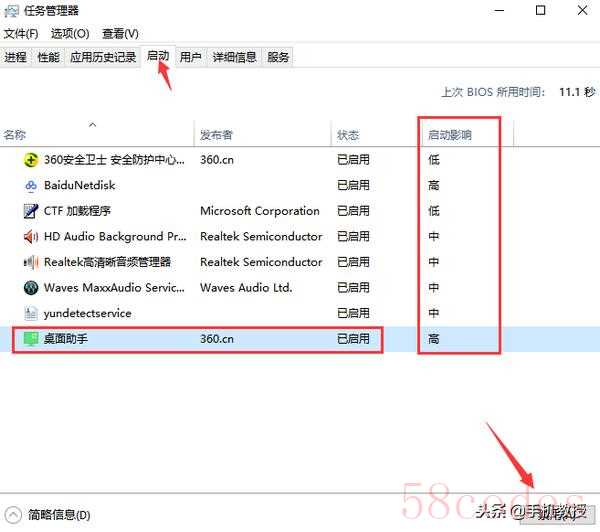This screenshot has height=532, width=600.
Task: Click the 360安全卫士 shield icon
Action: coord(31,160)
